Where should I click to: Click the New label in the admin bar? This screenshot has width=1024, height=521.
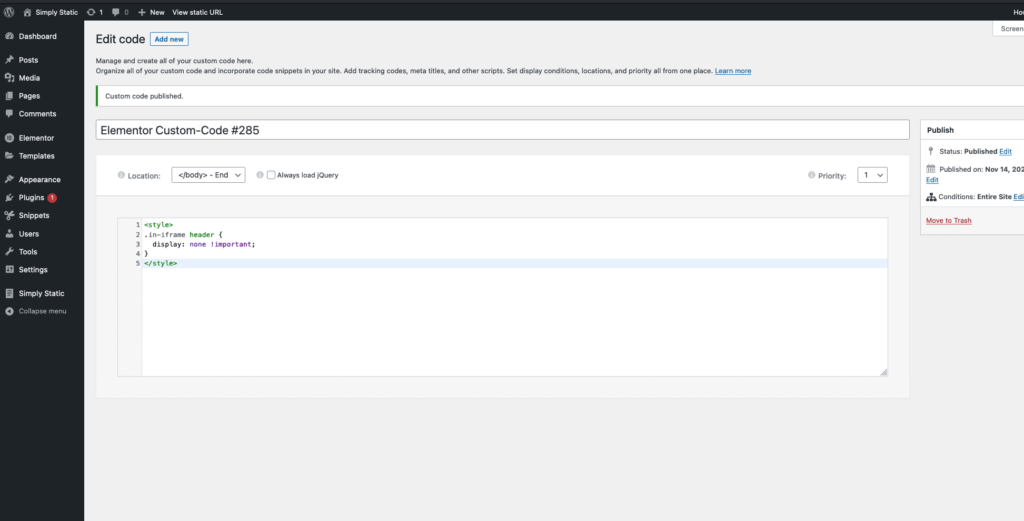pyautogui.click(x=157, y=12)
